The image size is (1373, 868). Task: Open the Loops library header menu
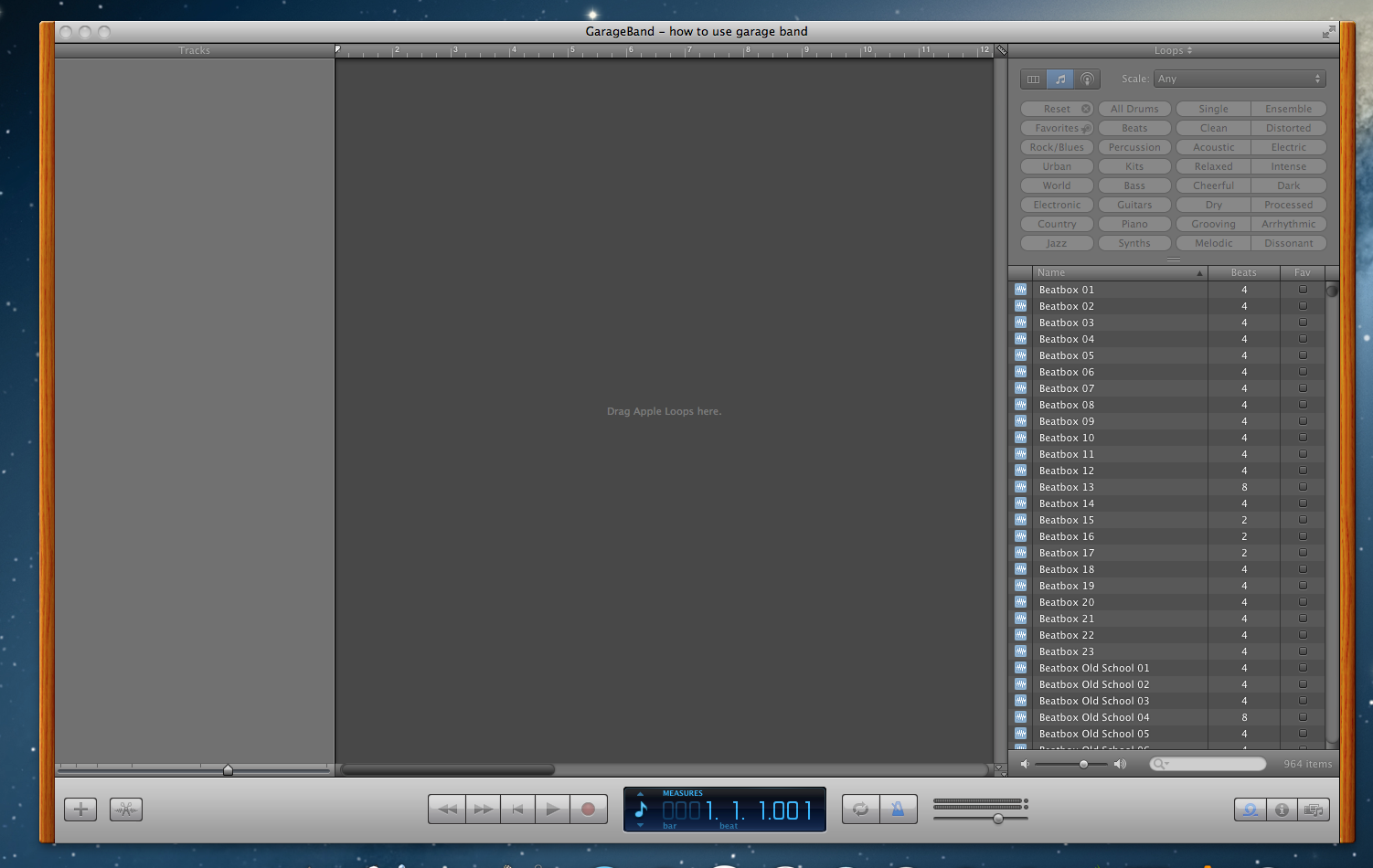tap(1173, 51)
